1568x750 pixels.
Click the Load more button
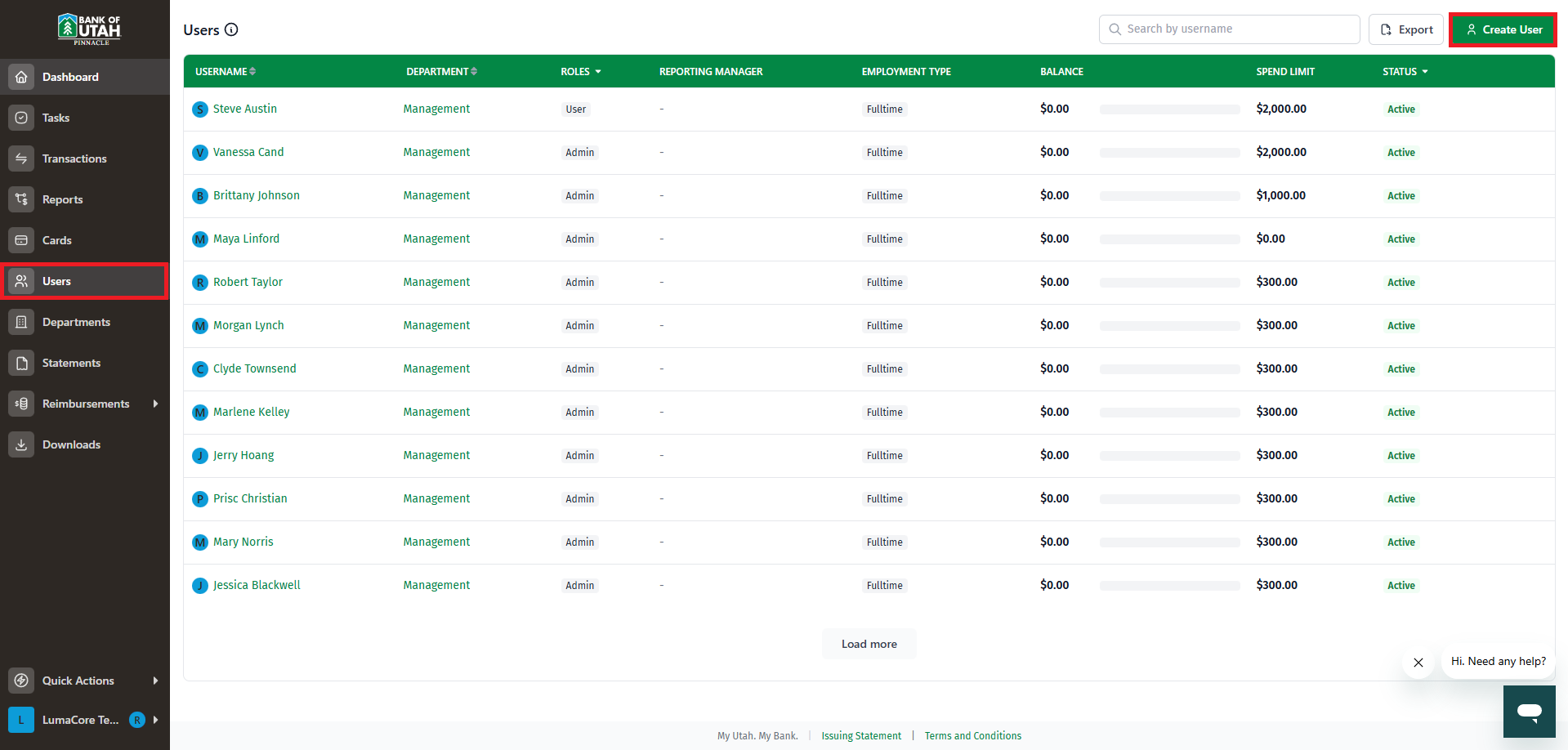(x=869, y=644)
